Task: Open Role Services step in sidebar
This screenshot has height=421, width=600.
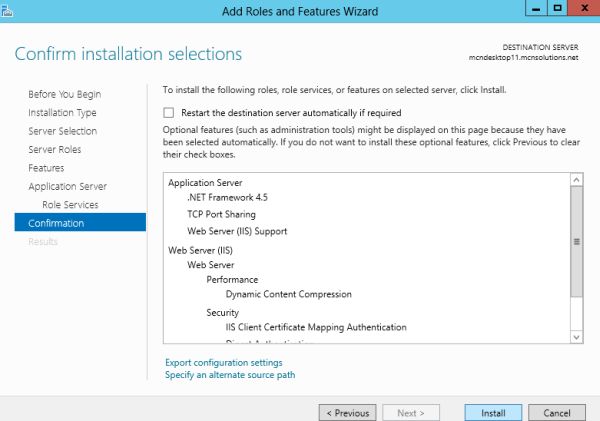Action: point(70,205)
